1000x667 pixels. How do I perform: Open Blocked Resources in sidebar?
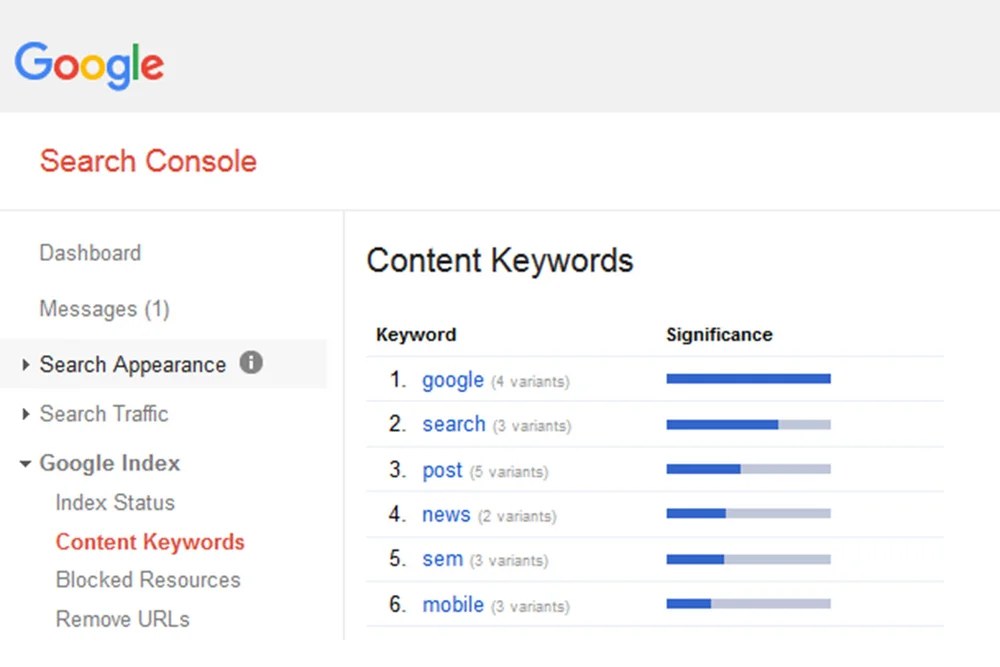[148, 580]
